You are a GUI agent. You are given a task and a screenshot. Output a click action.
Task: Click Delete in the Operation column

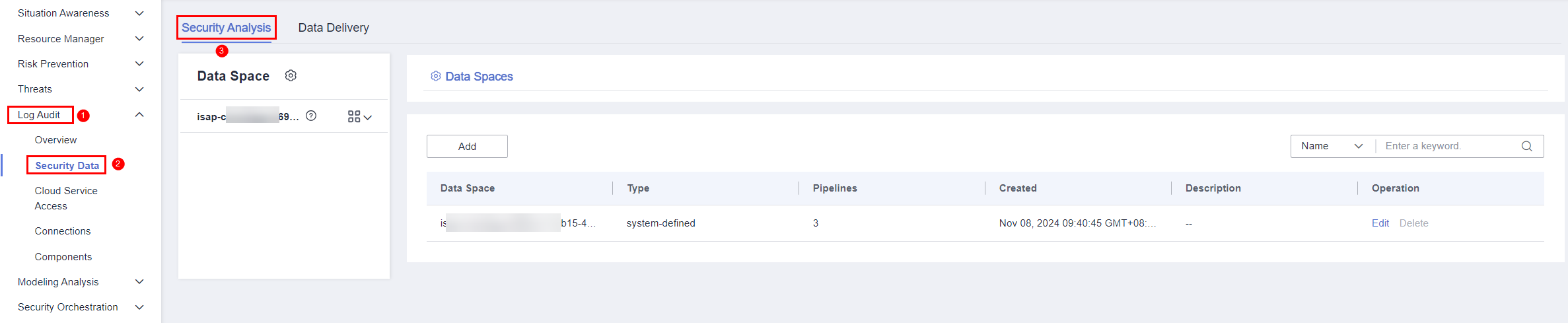click(x=1413, y=223)
